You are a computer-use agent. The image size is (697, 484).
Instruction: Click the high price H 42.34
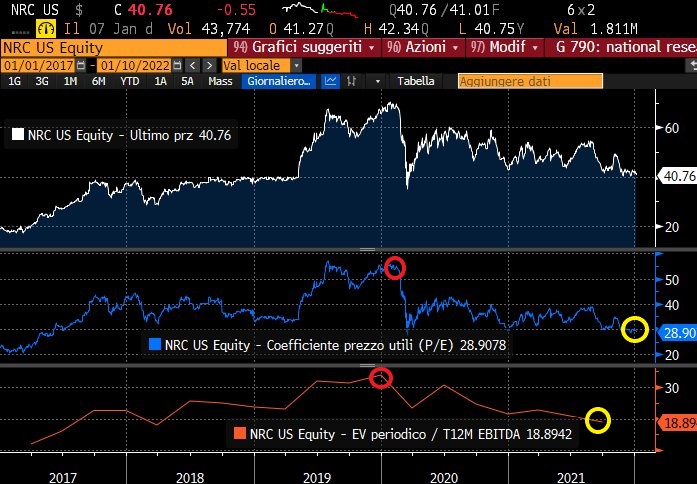point(396,29)
